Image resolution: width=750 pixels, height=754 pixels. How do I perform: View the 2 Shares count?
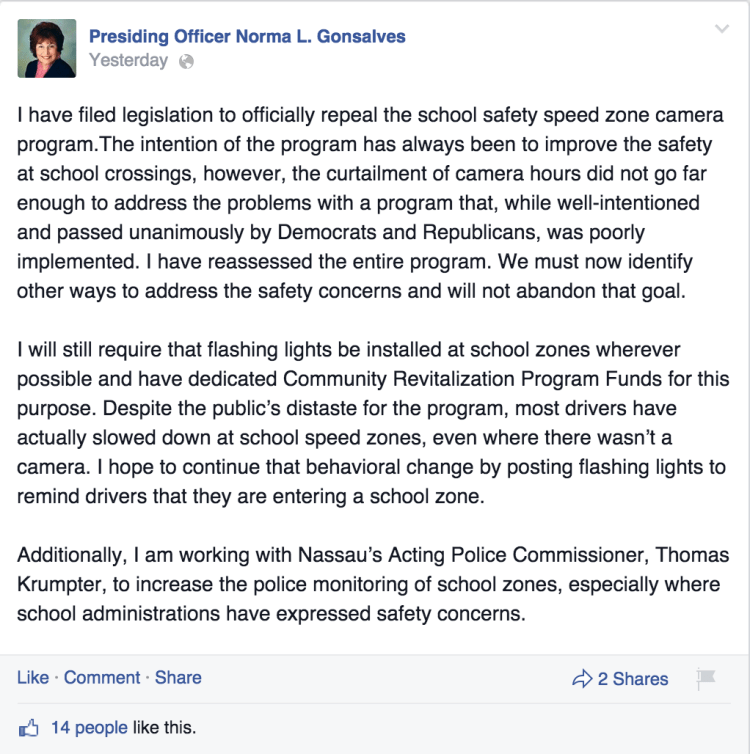click(x=633, y=679)
